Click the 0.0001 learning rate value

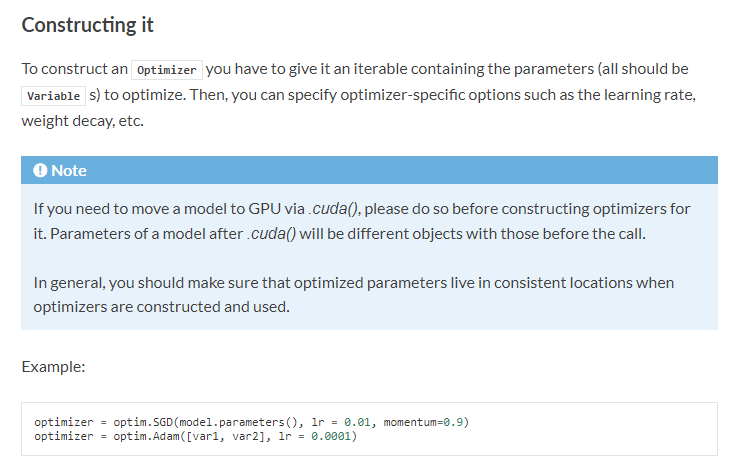[331, 436]
